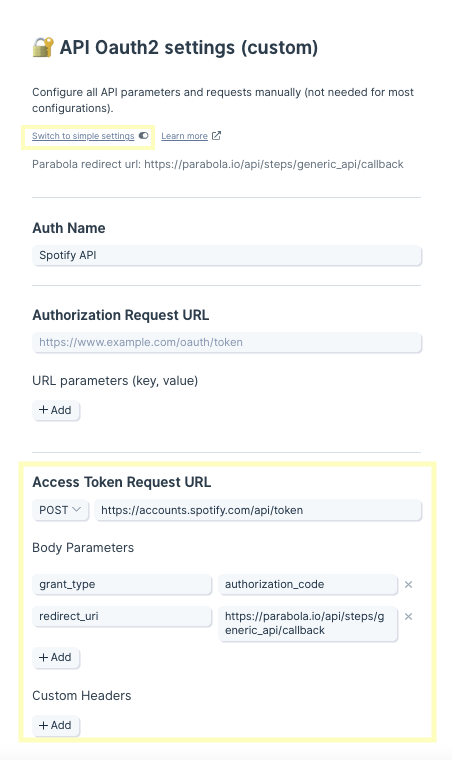Click the redirect_uri callback value field

coord(308,624)
